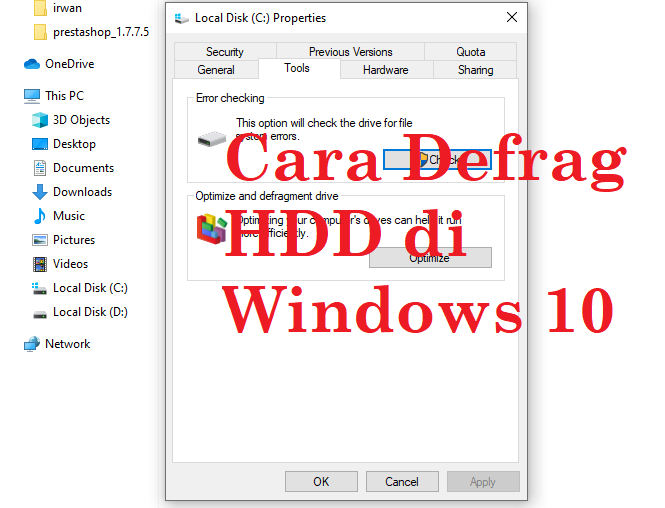Click the This PC monitor icon
The image size is (665, 508).
coord(32,96)
